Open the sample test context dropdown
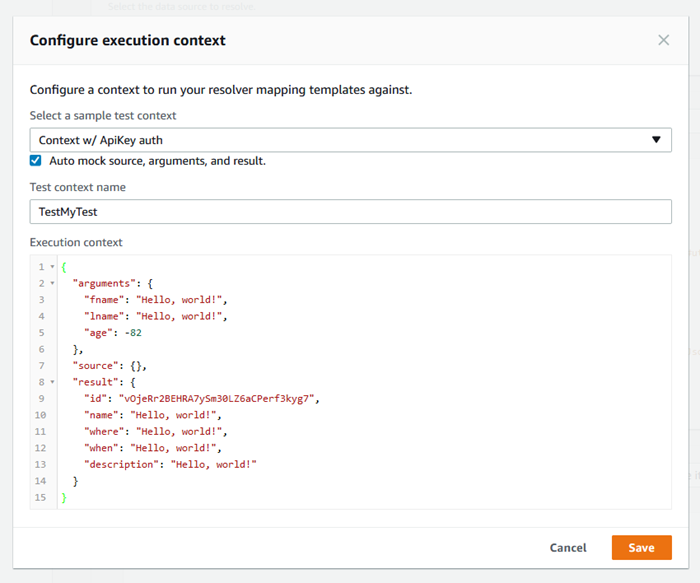 point(350,140)
